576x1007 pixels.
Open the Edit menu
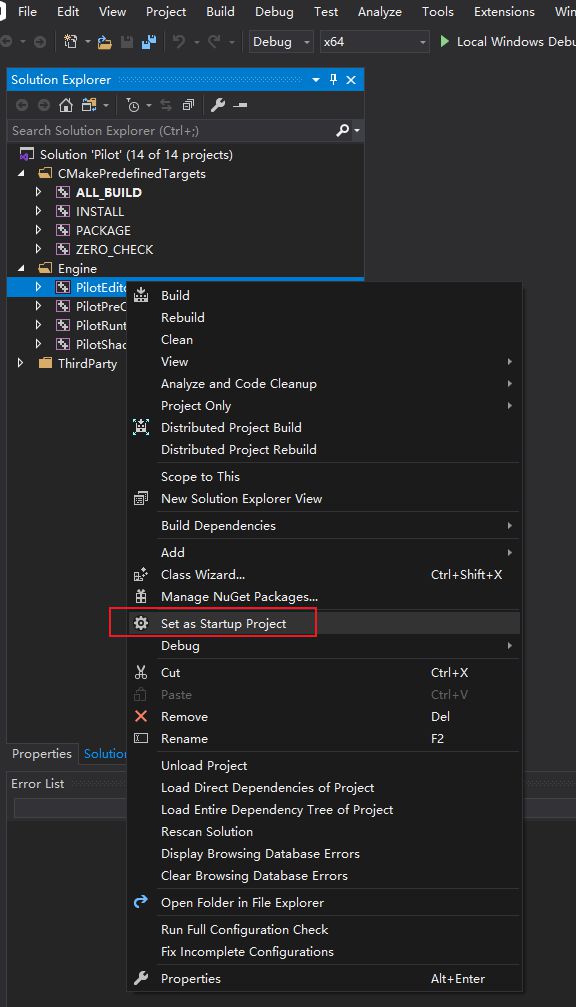coord(68,12)
